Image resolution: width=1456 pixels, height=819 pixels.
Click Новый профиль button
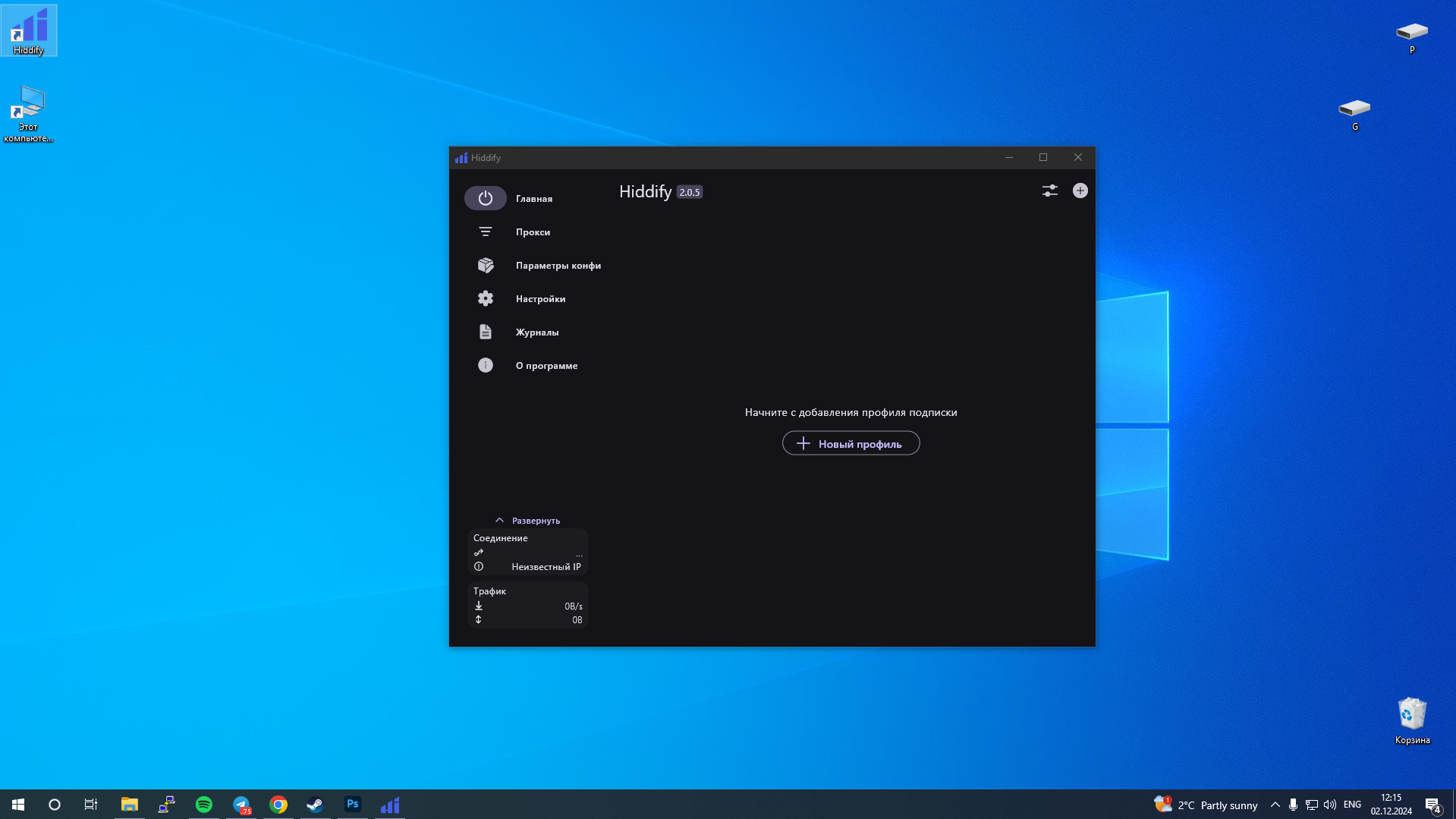[x=851, y=443]
